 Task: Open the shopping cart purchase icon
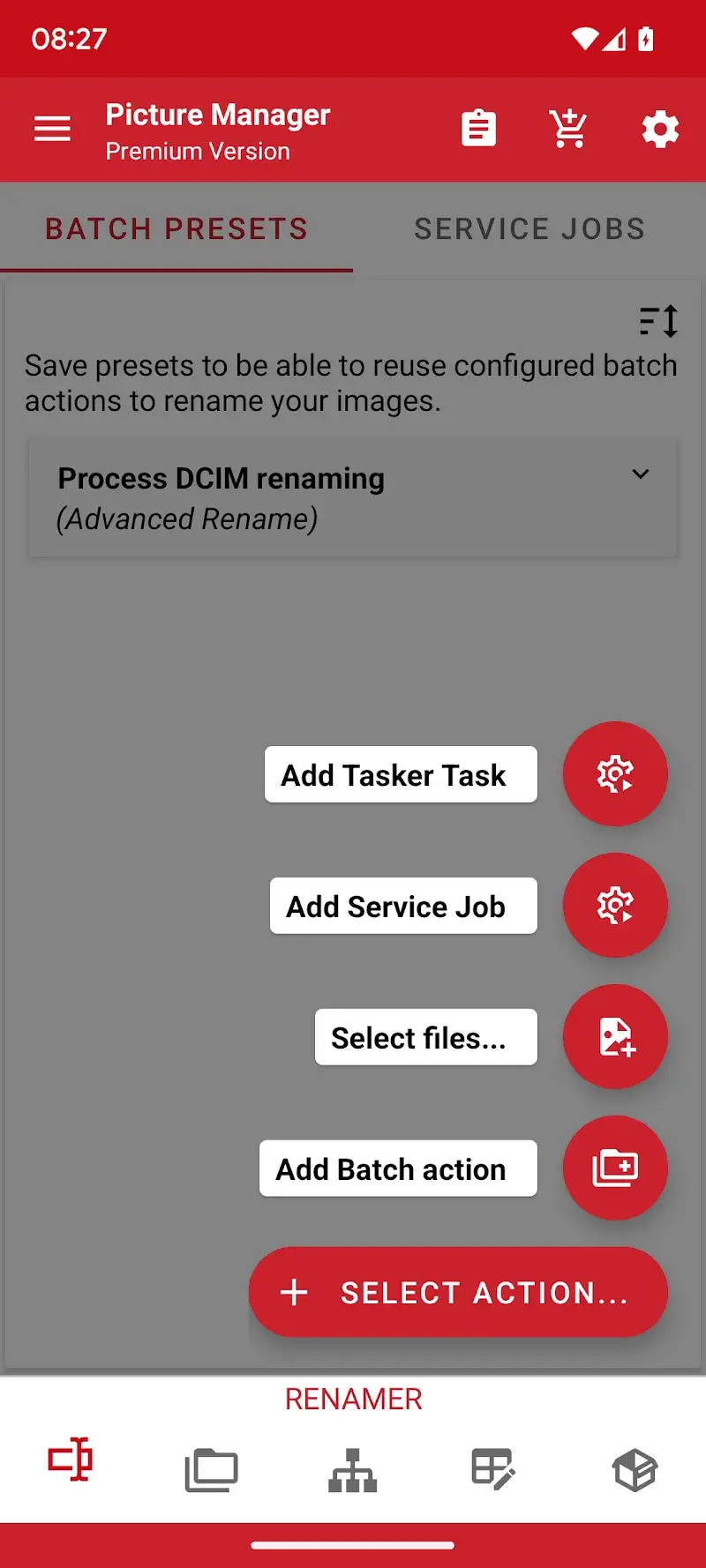coord(569,129)
